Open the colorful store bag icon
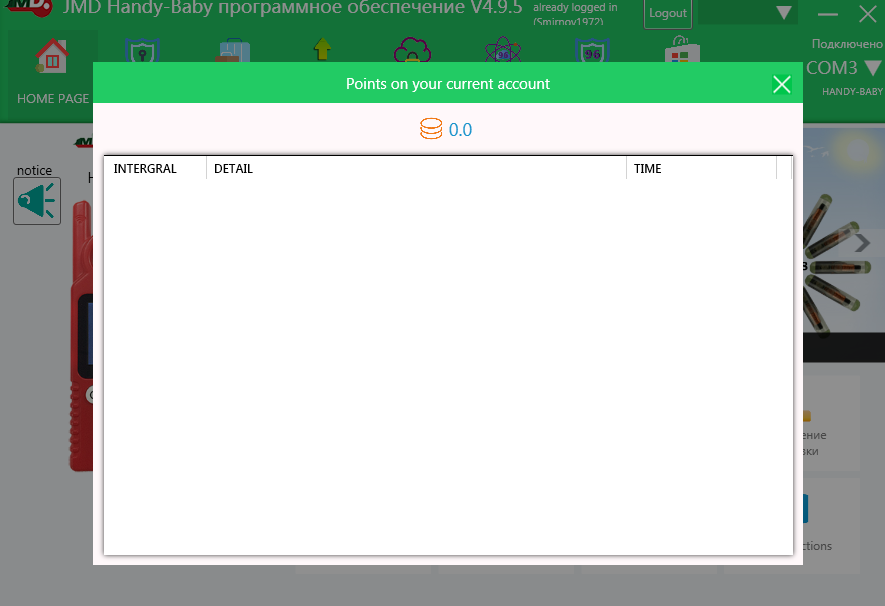The image size is (885, 606). click(682, 49)
